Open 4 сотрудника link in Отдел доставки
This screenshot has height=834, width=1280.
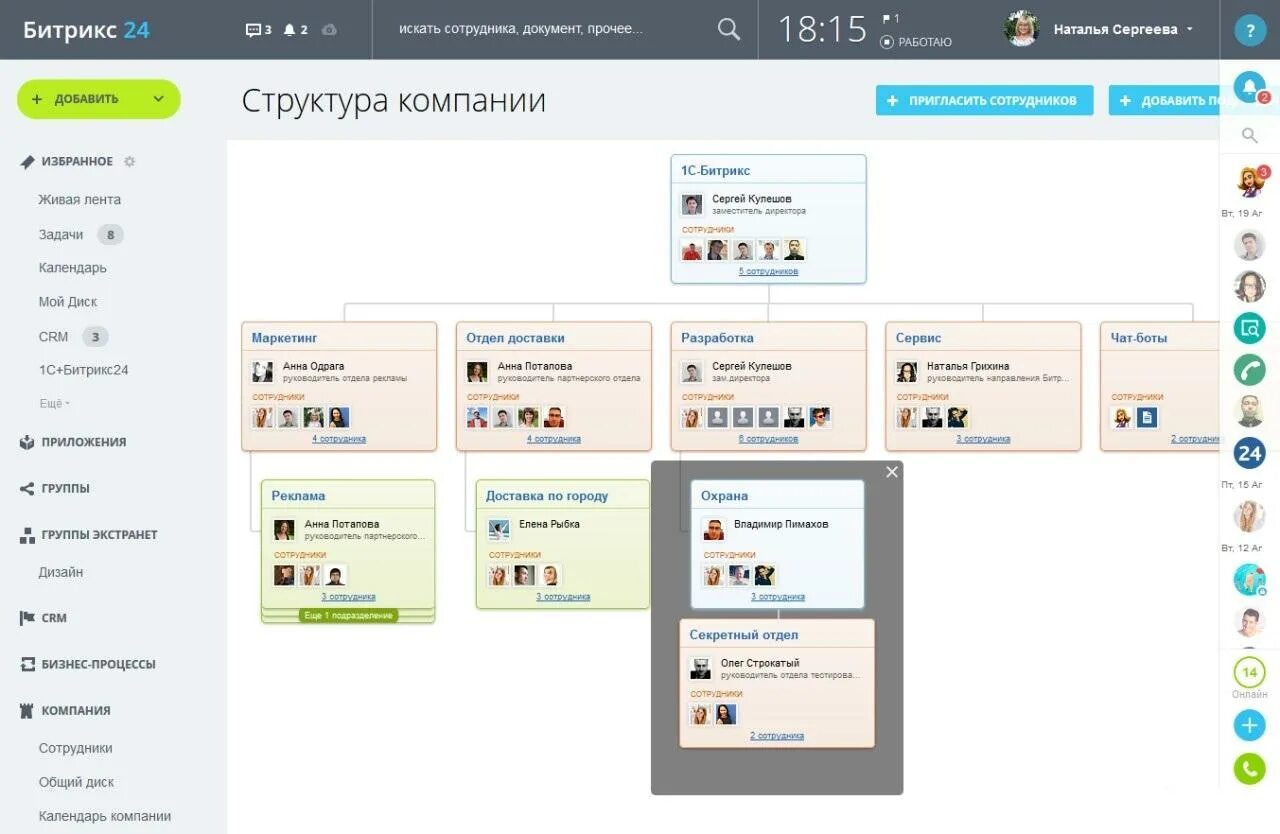[553, 438]
